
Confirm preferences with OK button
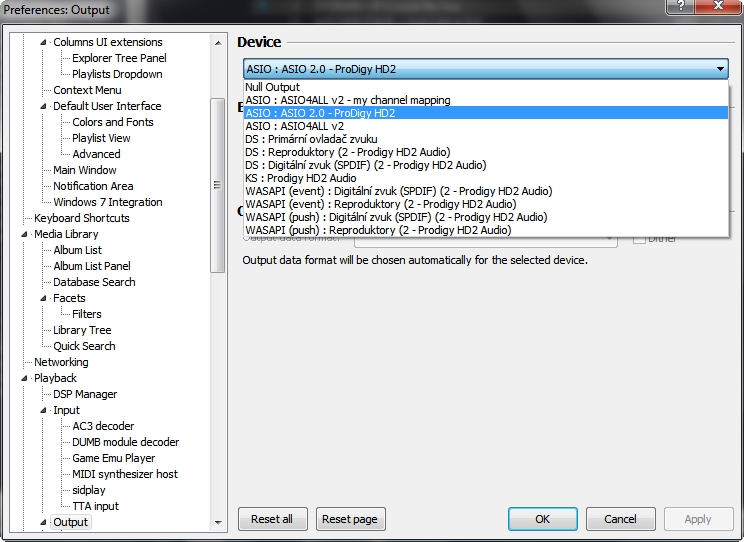pyautogui.click(x=543, y=519)
